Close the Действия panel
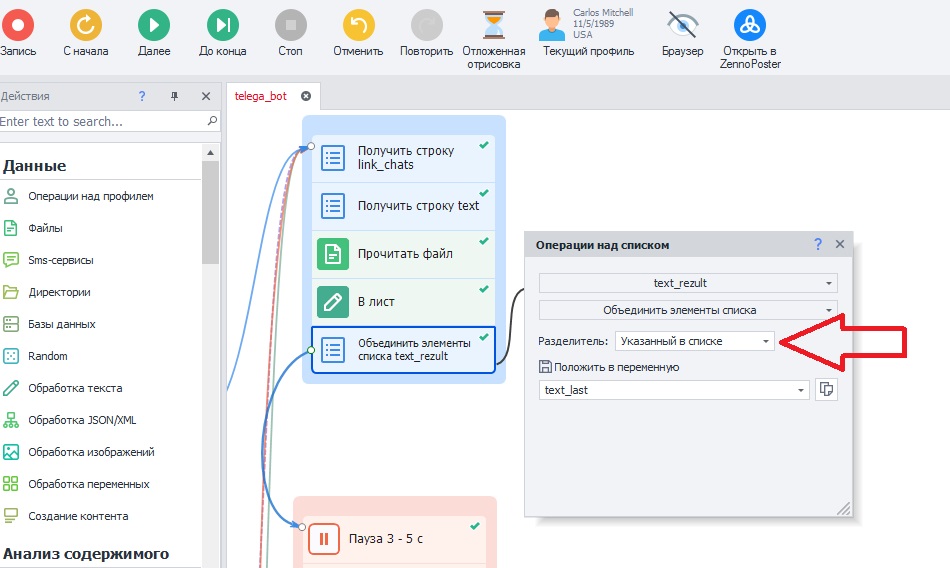This screenshot has width=950, height=568. coord(206,96)
